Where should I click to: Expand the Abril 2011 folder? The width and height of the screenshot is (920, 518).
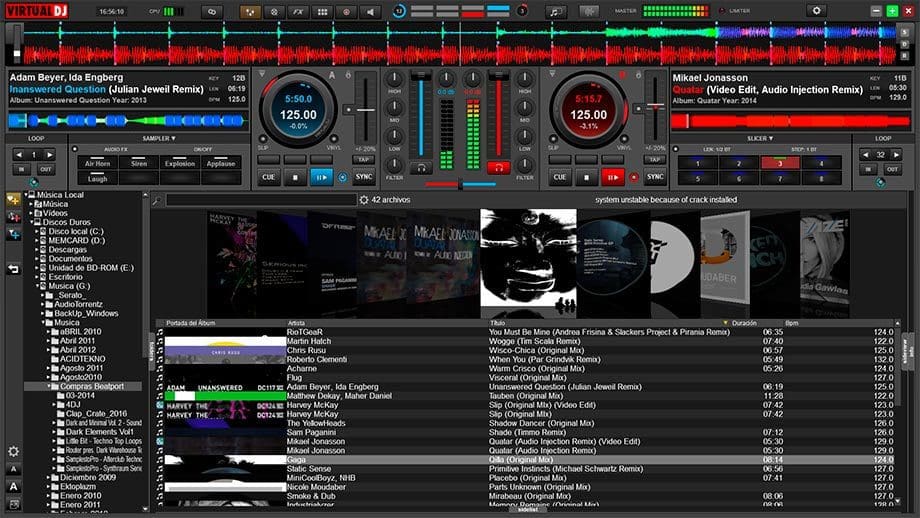tap(49, 341)
